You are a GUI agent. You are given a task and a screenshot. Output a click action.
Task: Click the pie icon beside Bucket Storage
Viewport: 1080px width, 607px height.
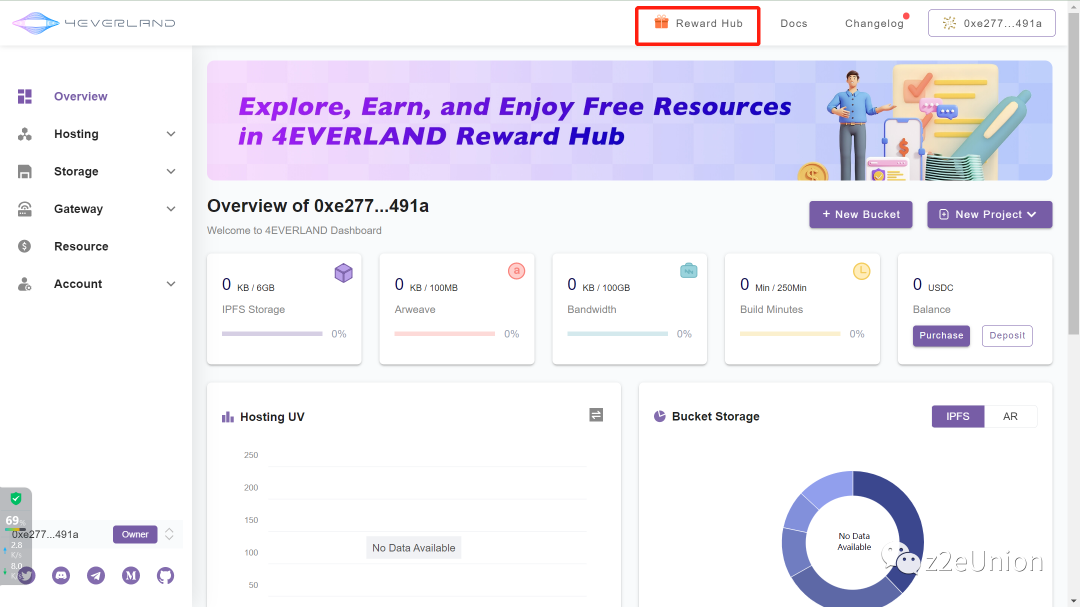point(660,416)
